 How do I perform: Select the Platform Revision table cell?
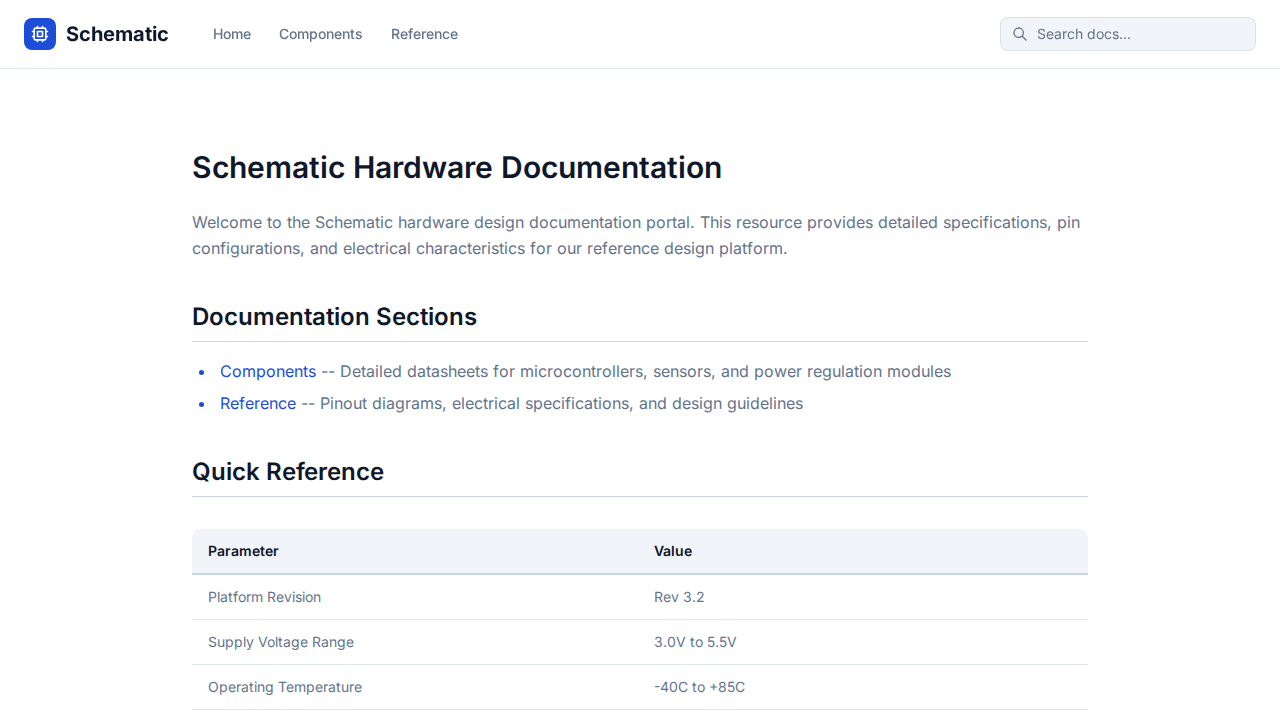click(x=264, y=597)
